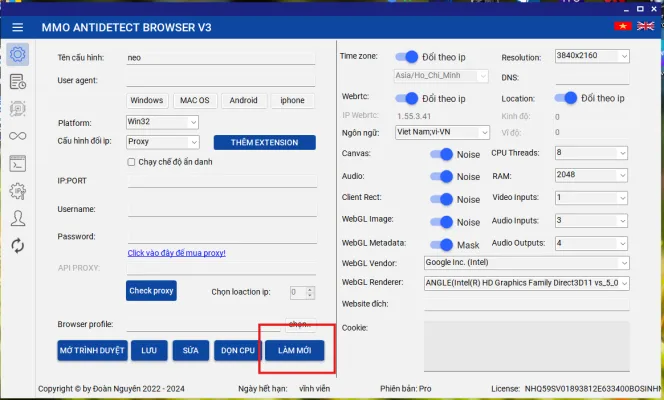Switch language using the UK flag

[x=646, y=26]
